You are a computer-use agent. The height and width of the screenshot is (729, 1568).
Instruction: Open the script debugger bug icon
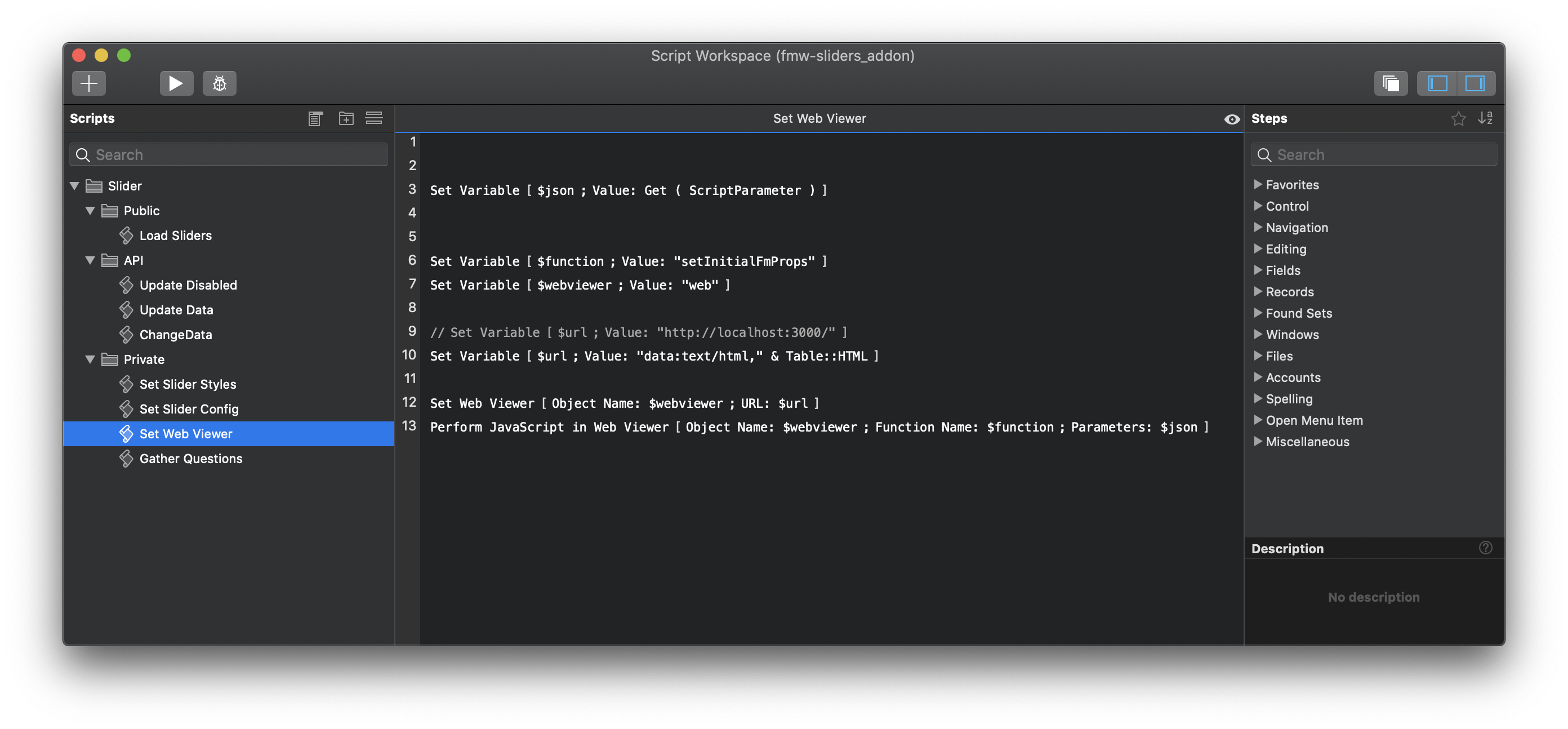[x=219, y=83]
